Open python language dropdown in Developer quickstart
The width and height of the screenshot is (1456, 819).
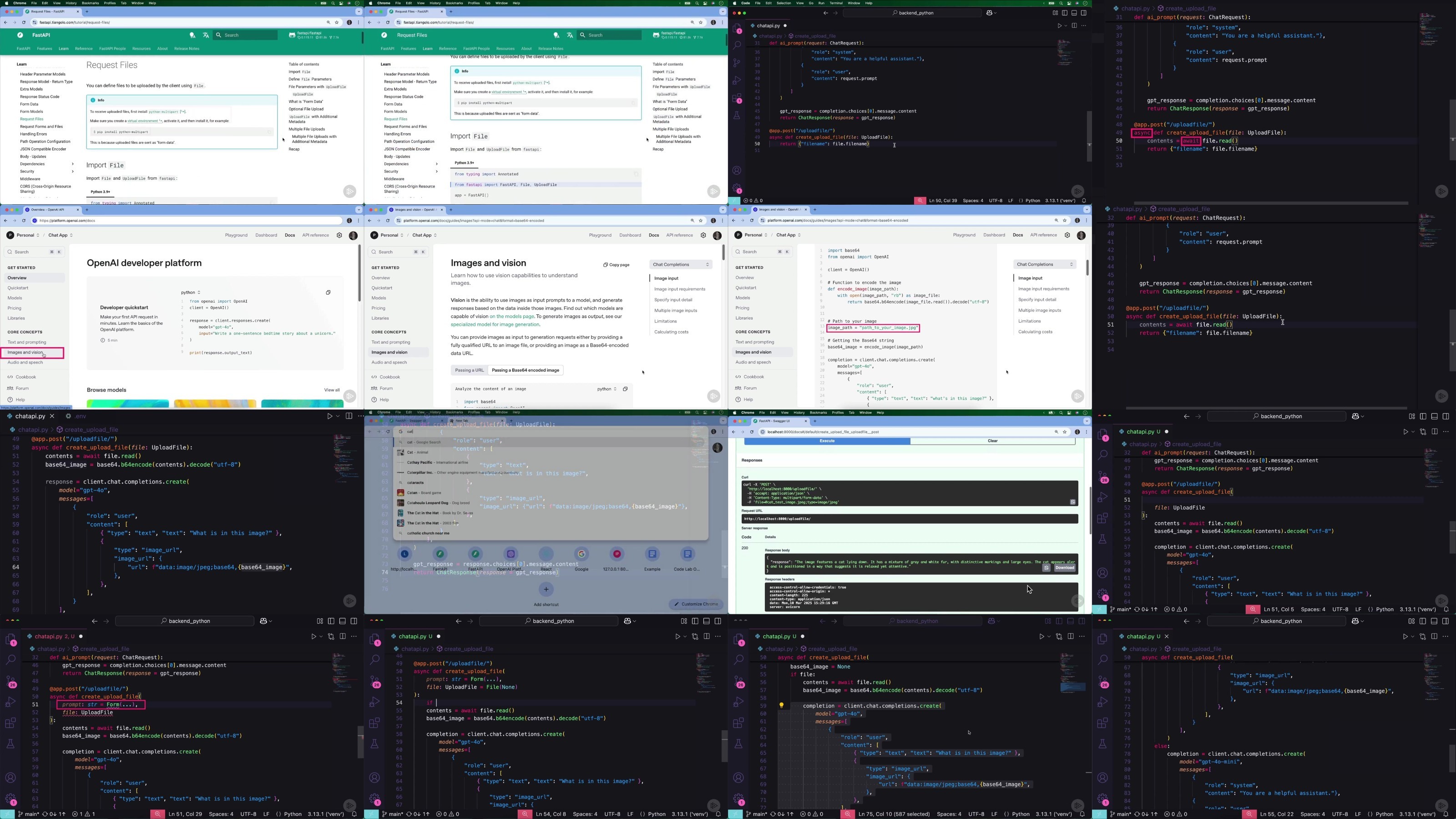click(191, 292)
